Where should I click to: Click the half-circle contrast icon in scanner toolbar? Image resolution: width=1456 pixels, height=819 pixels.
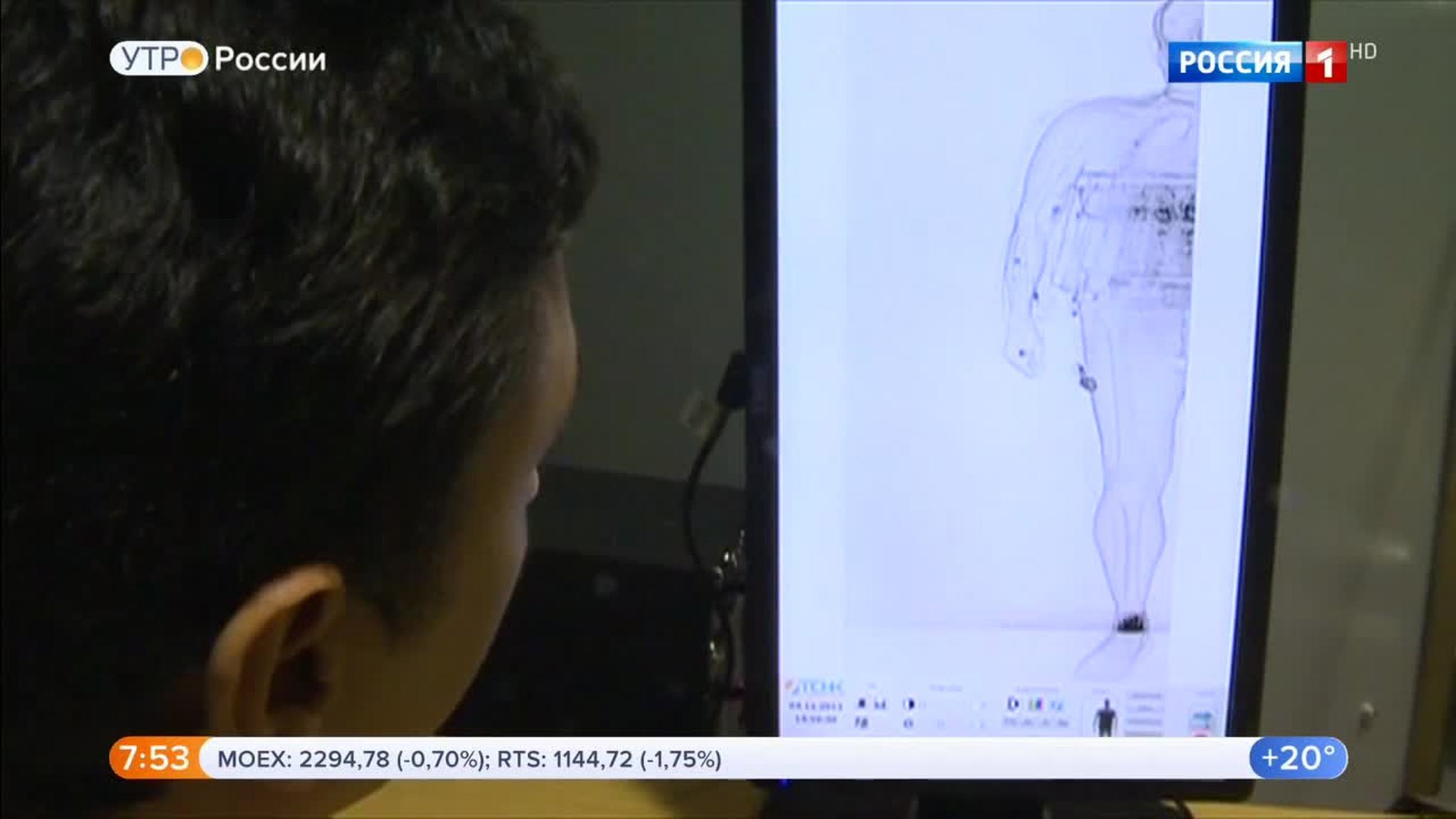click(909, 704)
